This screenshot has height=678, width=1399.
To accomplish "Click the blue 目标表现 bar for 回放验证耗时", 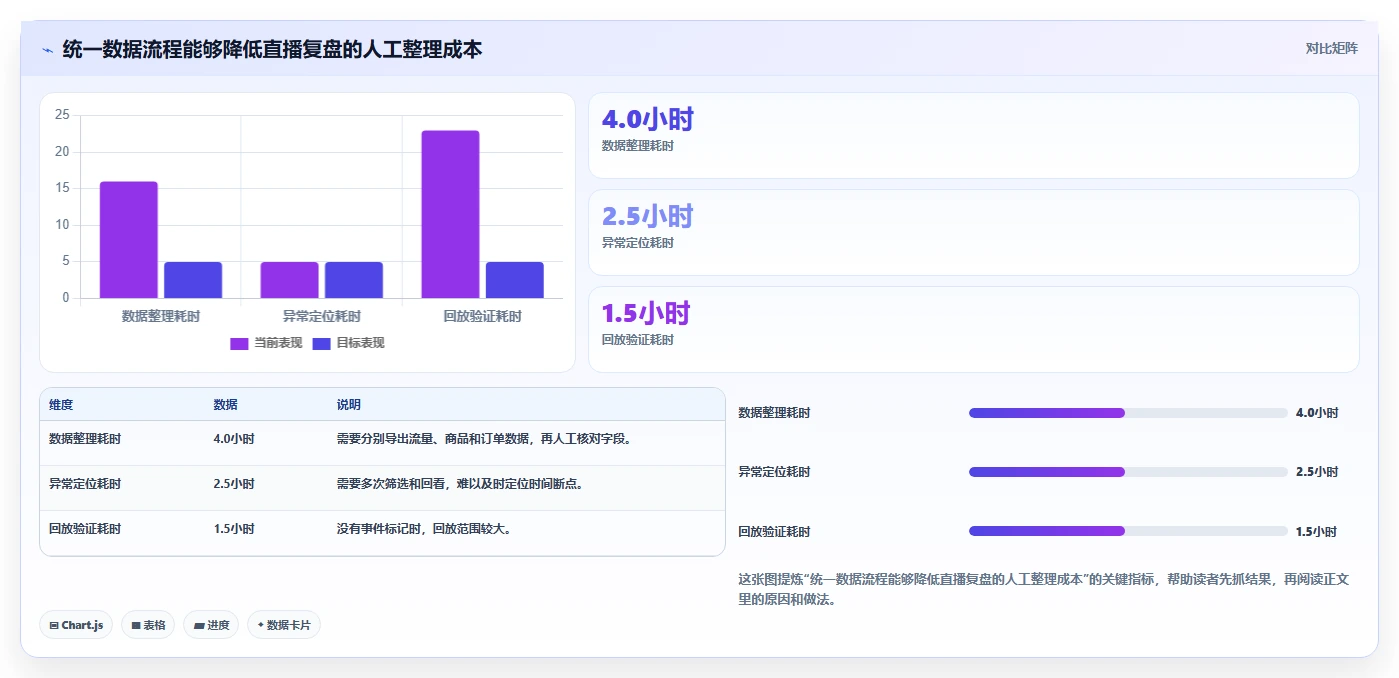I will [x=515, y=280].
